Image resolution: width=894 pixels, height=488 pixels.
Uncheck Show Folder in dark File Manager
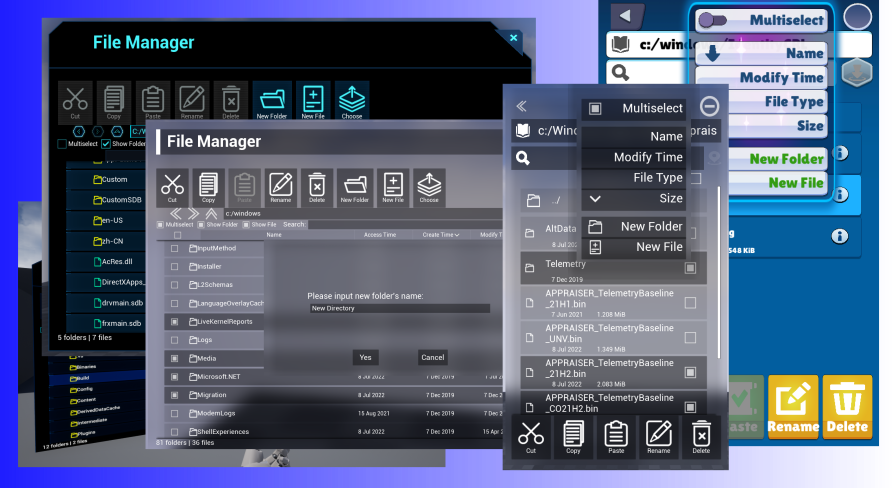point(105,144)
